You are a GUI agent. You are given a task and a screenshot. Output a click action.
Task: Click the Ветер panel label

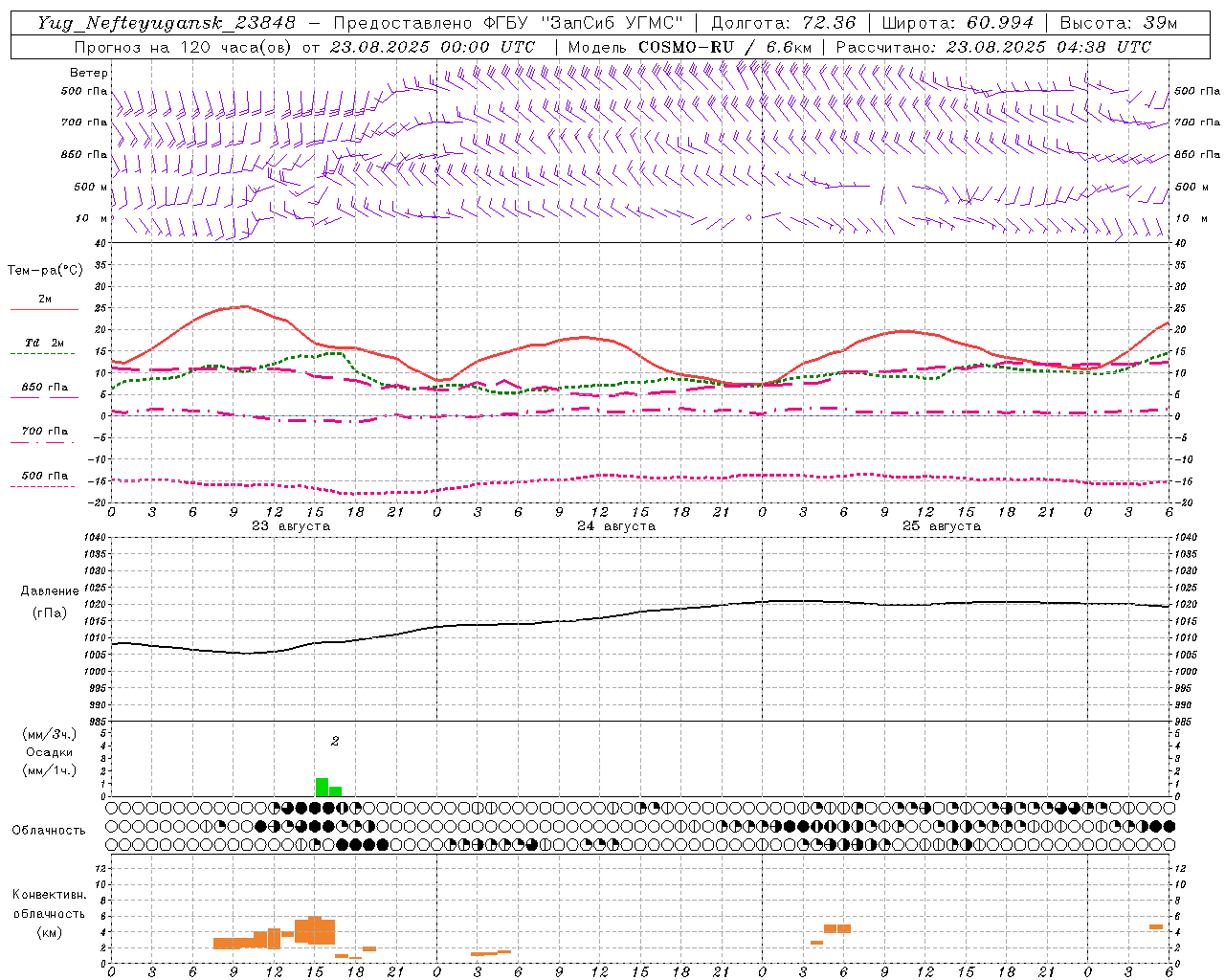(89, 73)
